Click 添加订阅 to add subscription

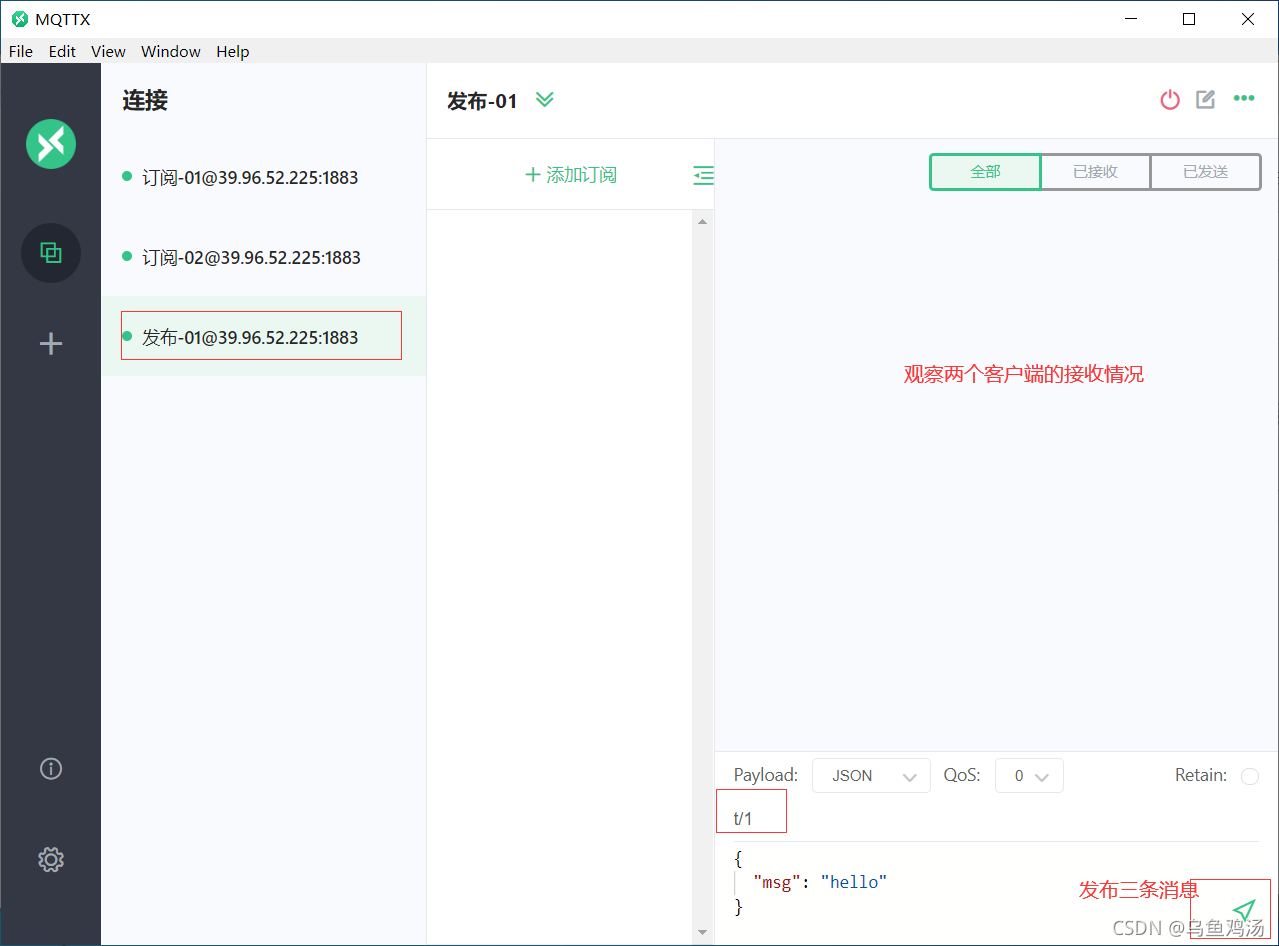tap(570, 175)
